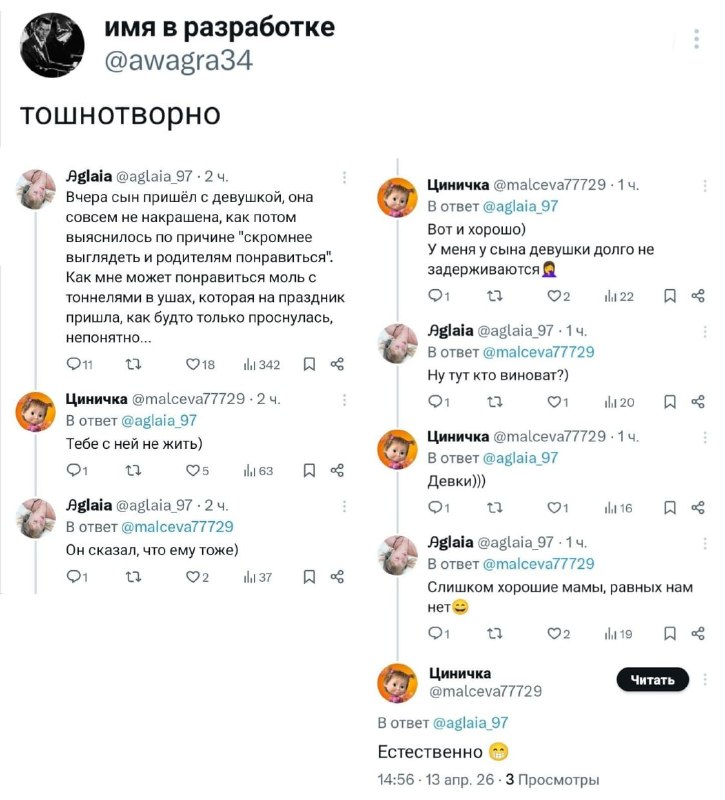Image resolution: width=725 pixels, height=800 pixels.
Task: View analytics showing 342 views
Action: pyautogui.click(x=262, y=364)
